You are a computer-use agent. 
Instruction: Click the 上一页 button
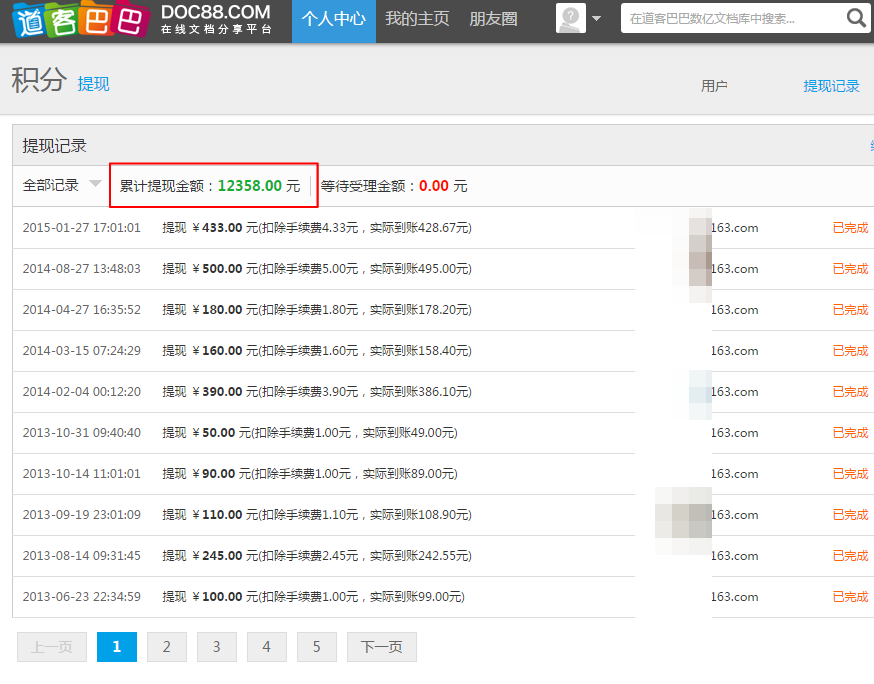52,647
